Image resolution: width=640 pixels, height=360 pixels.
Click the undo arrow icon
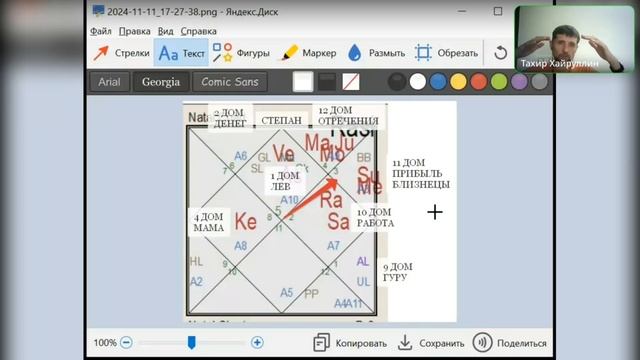tap(500, 53)
